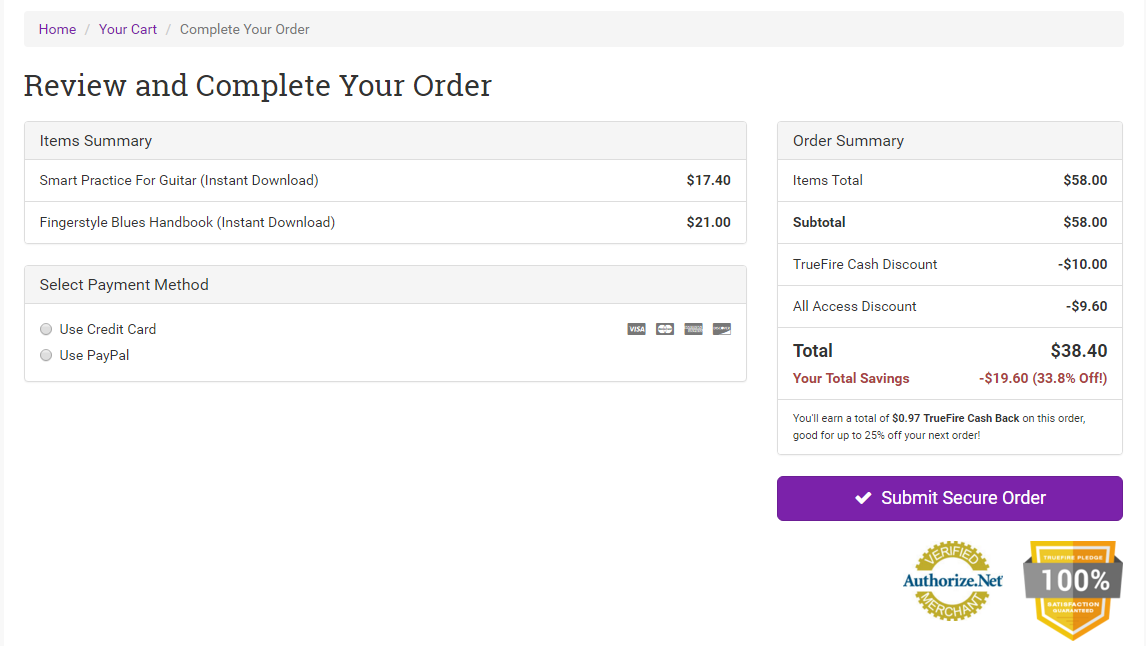Click the Use Credit Card label text
Viewport: 1146px width, 646px height.
(108, 329)
